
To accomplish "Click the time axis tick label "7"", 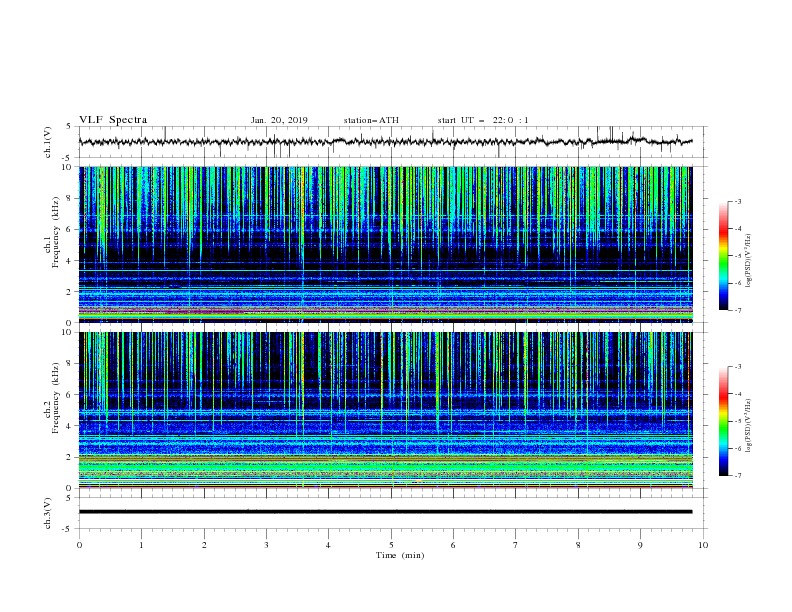I will 516,545.
